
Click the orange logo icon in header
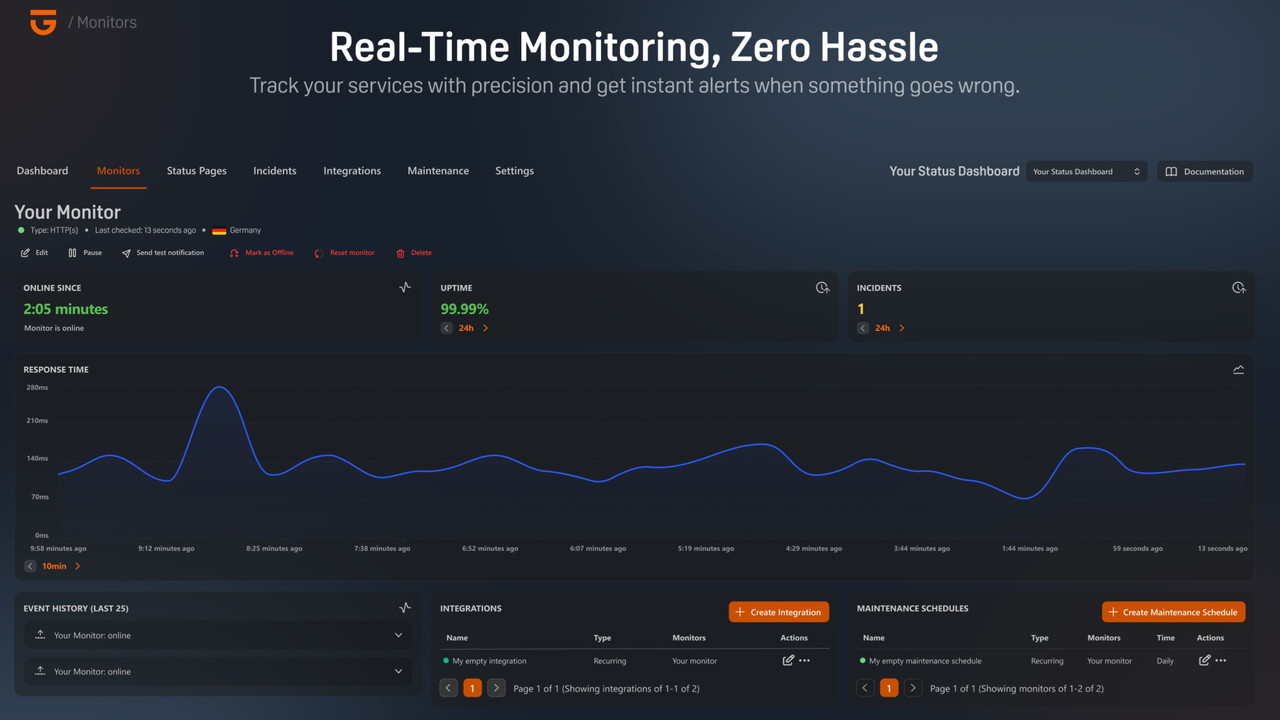click(43, 22)
